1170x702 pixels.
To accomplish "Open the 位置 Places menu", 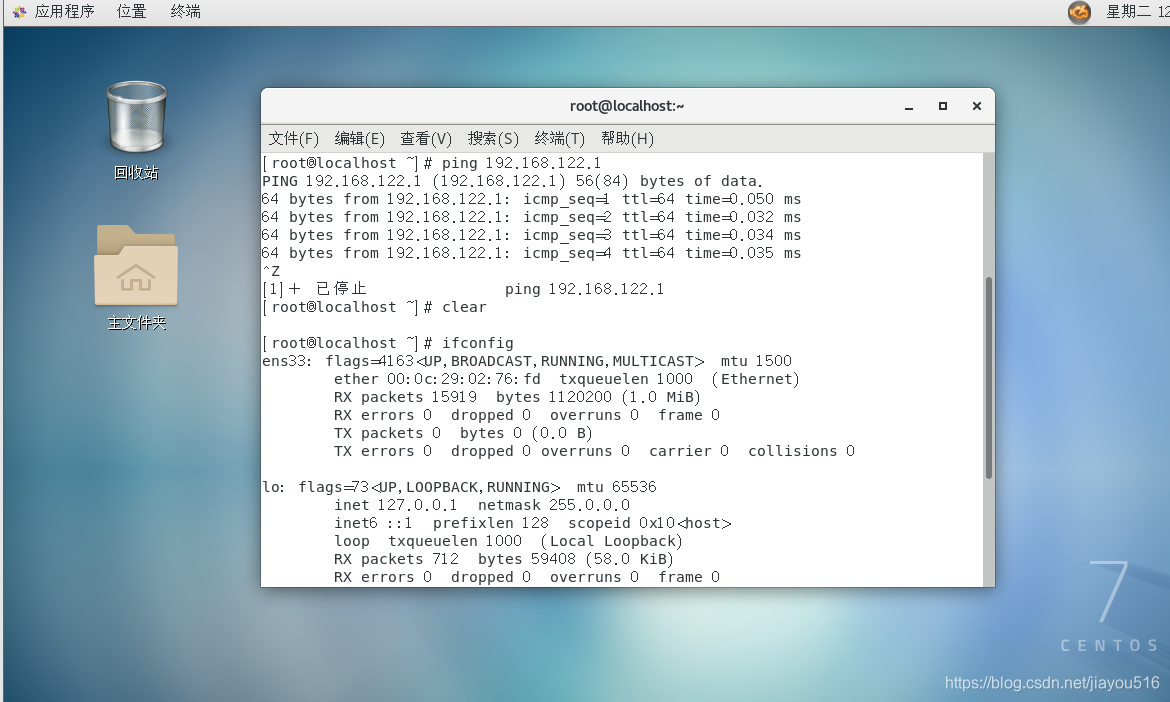I will (131, 11).
